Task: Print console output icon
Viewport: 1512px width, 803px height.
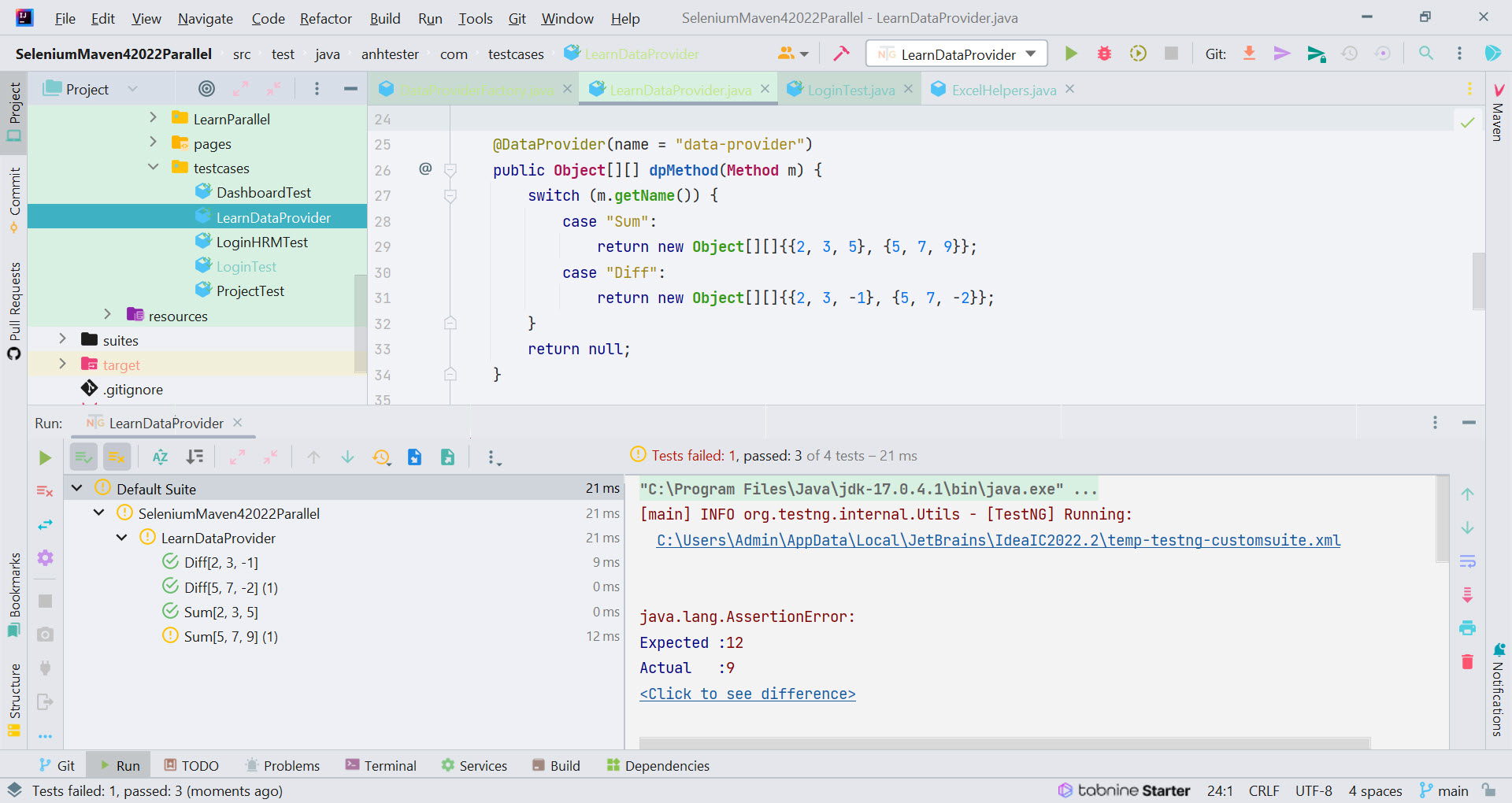Action: point(1467,628)
